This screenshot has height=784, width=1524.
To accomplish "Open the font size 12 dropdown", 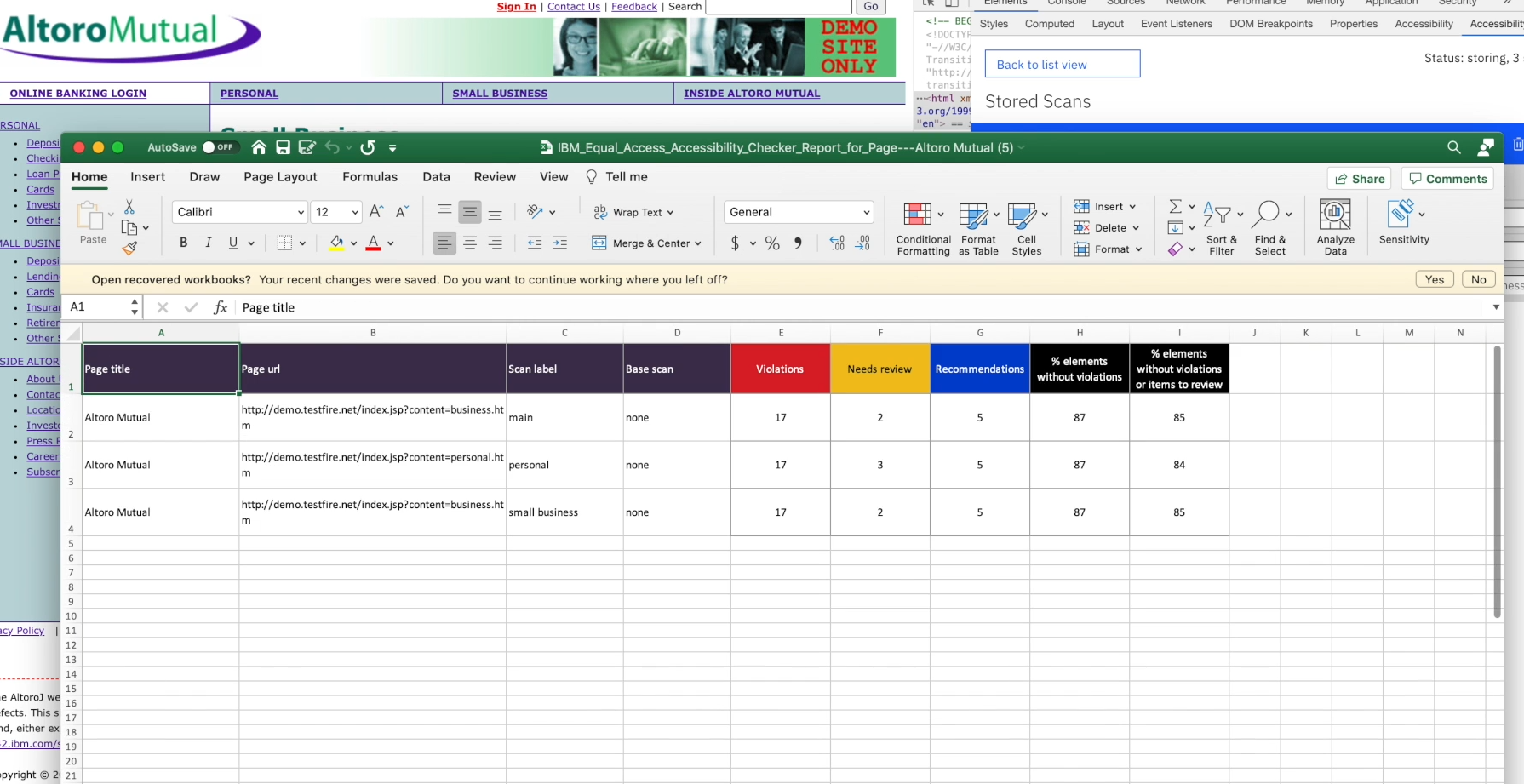I will 355,212.
